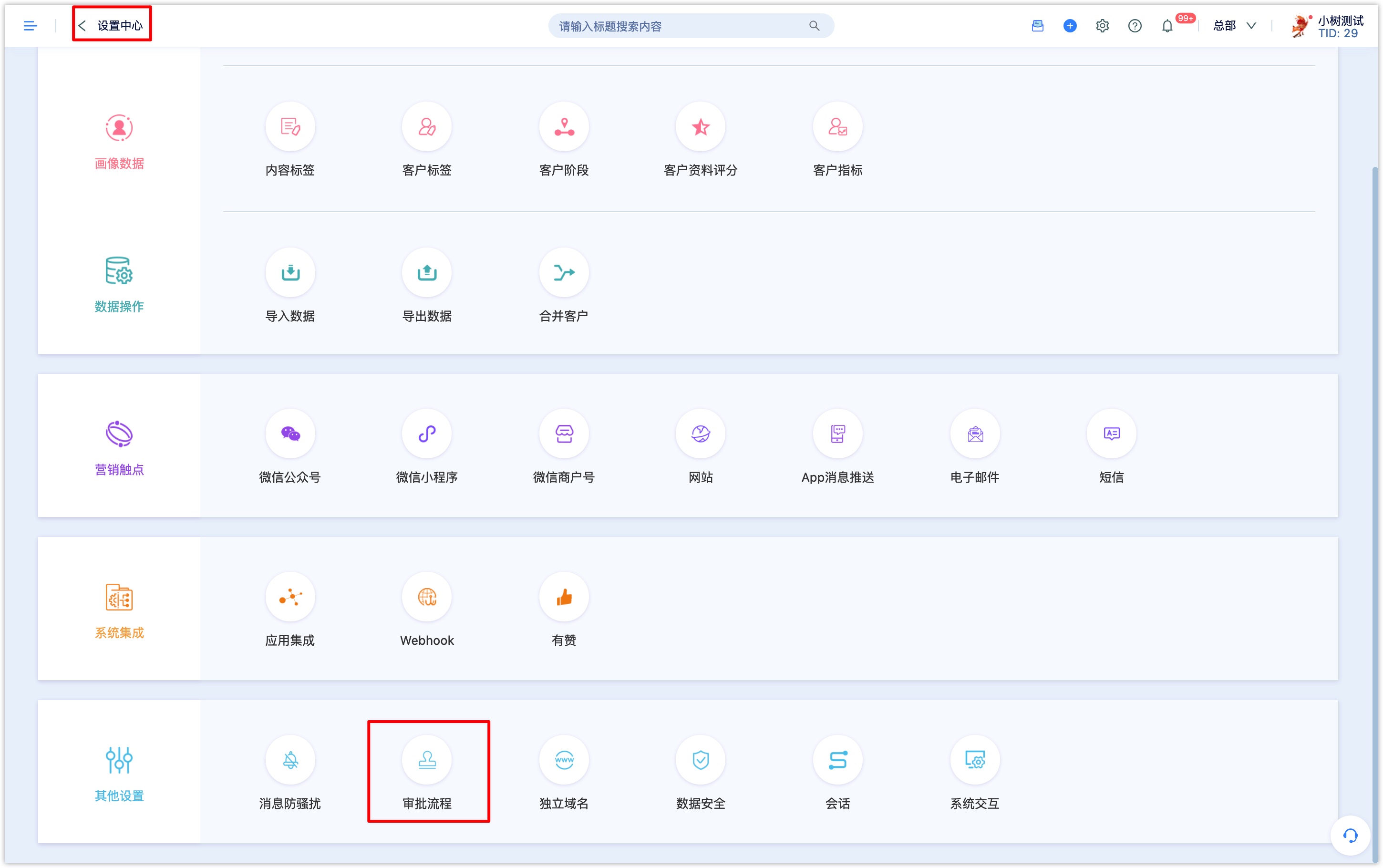Open 内容标签 settings
The width and height of the screenshot is (1383, 868).
coord(290,139)
